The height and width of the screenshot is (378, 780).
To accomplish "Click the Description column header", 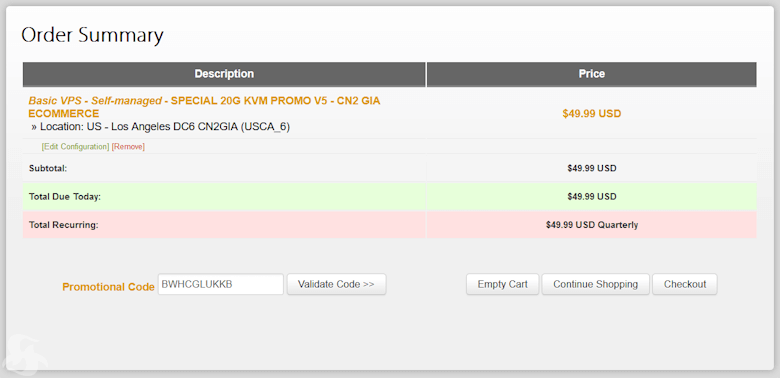I will [x=224, y=74].
